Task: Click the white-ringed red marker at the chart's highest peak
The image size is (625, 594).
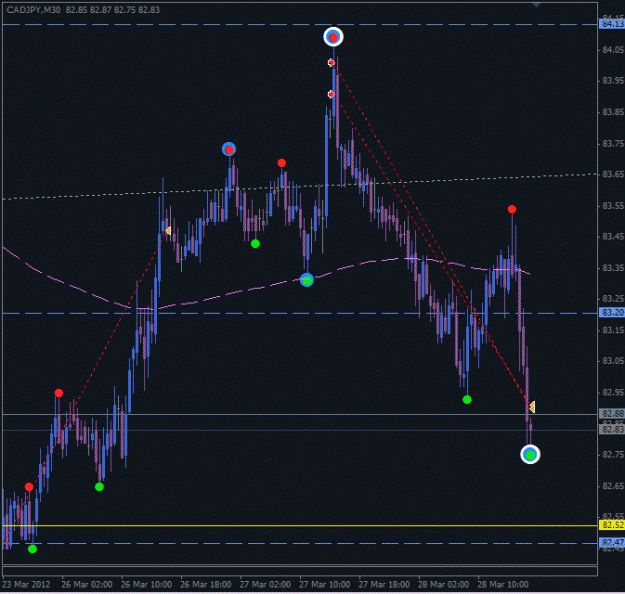Action: point(333,37)
